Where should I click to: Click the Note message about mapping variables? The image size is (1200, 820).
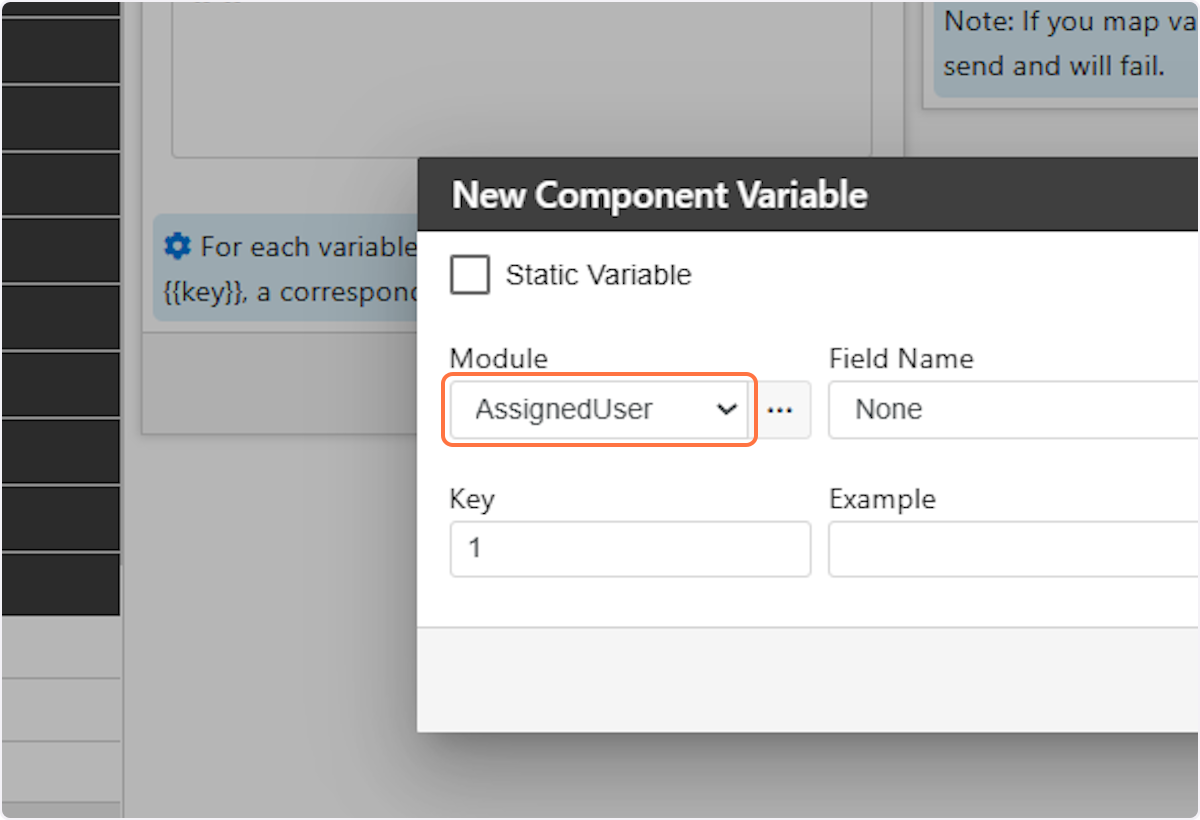tap(1070, 44)
